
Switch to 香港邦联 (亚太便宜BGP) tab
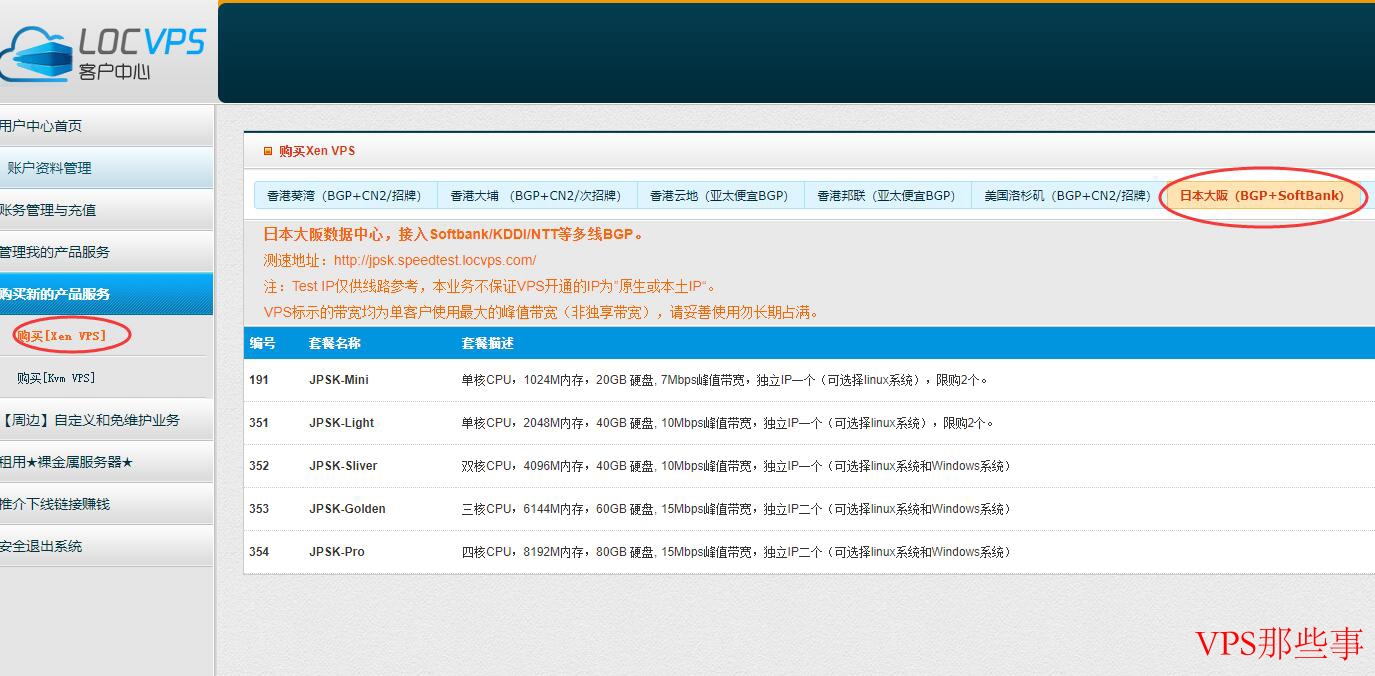pyautogui.click(x=887, y=196)
